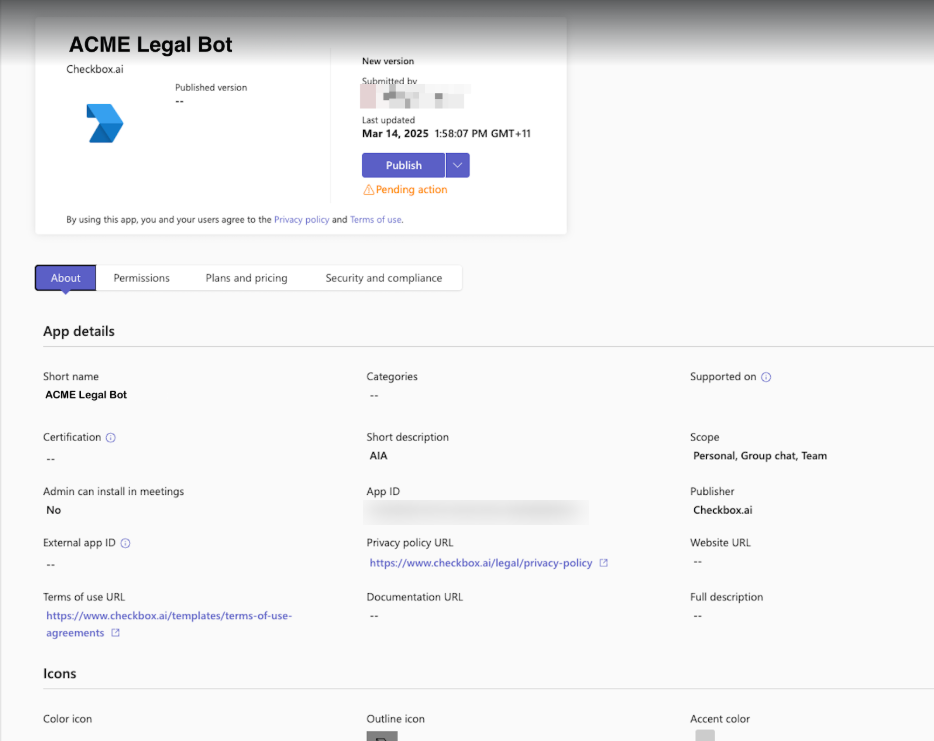
Task: Click the Color icon label
Action: (x=67, y=719)
